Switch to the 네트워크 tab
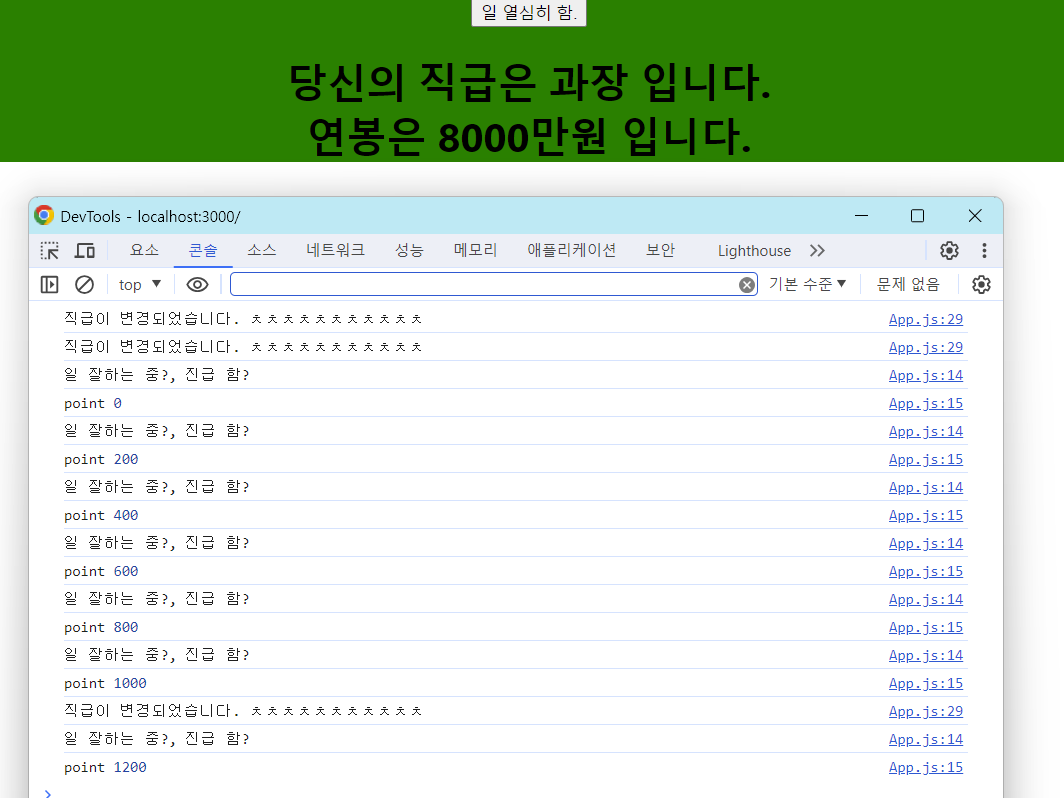The height and width of the screenshot is (798, 1064). coord(335,250)
